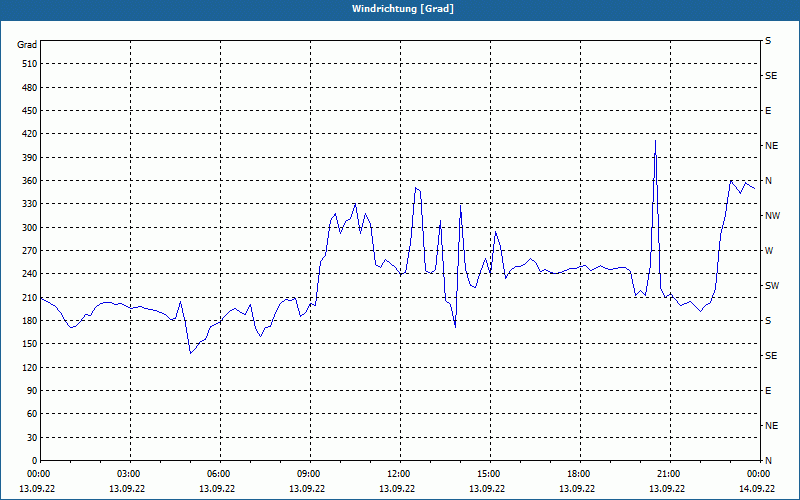Select the 15:00 time axis label

(x=487, y=474)
